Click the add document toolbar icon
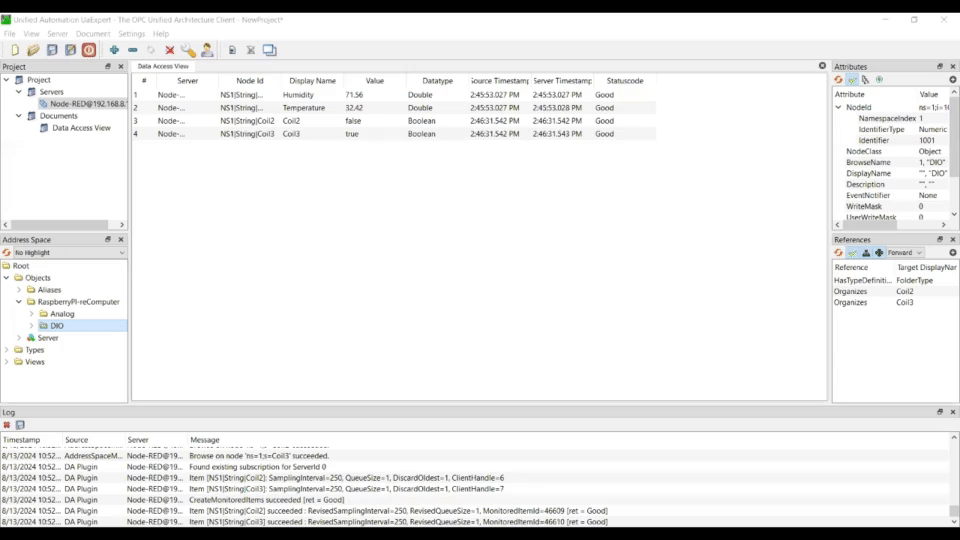The width and height of the screenshot is (960, 540). point(232,50)
